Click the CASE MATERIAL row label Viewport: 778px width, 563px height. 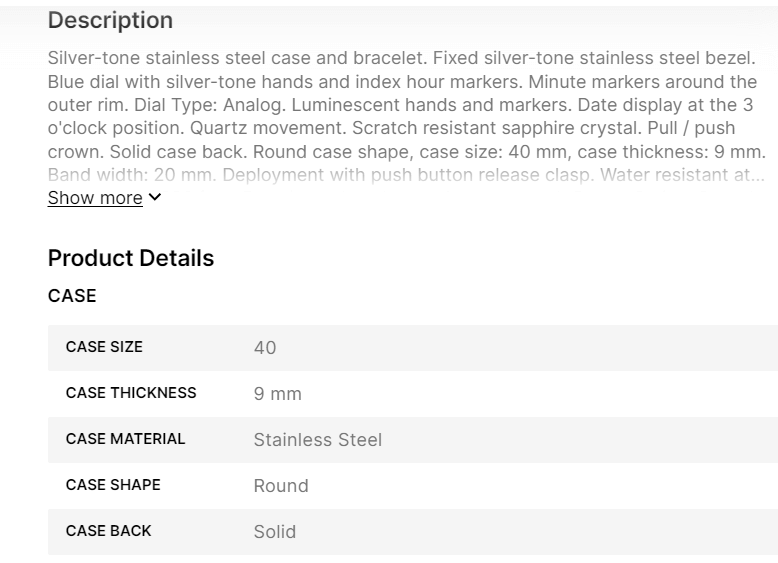(125, 439)
